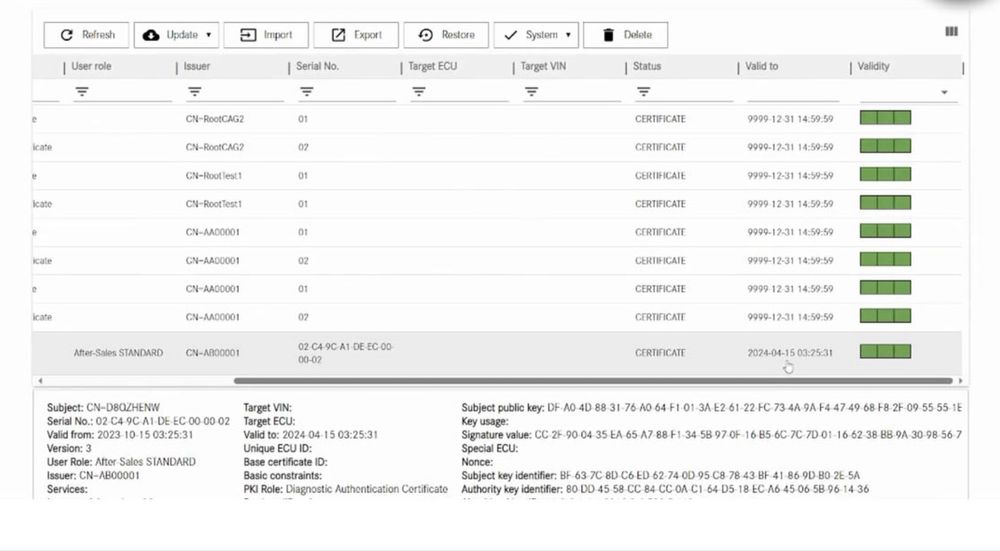1000x551 pixels.
Task: Click the Delete trash can icon
Action: pyautogui.click(x=608, y=35)
